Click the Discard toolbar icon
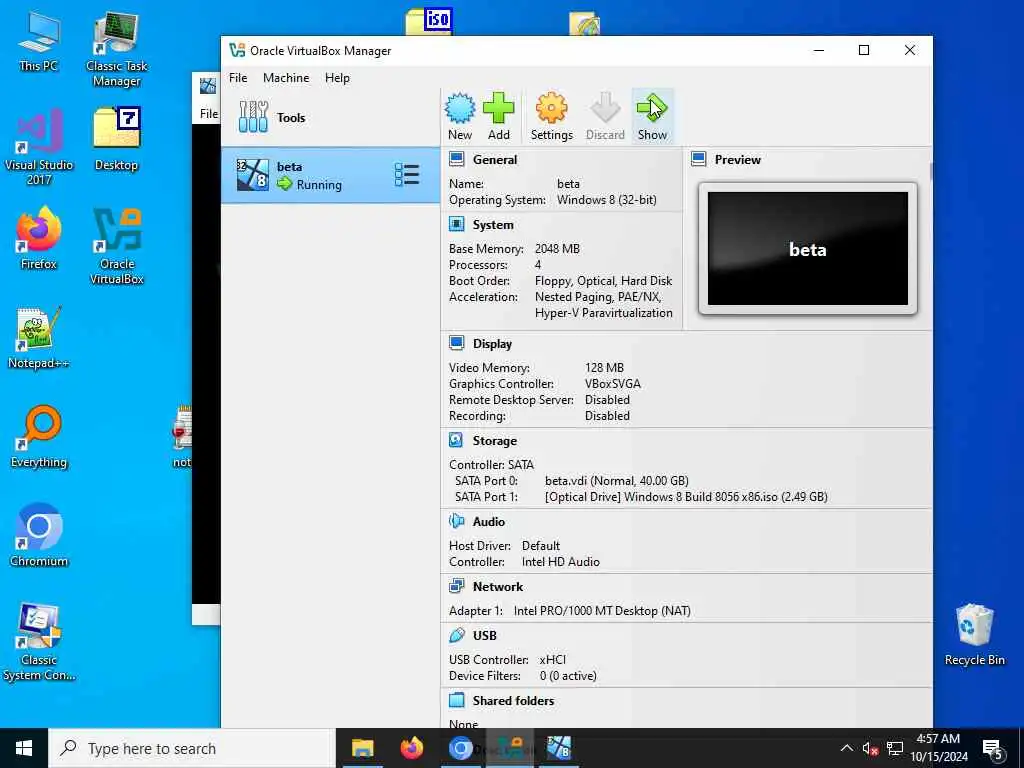This screenshot has width=1024, height=768. (605, 108)
